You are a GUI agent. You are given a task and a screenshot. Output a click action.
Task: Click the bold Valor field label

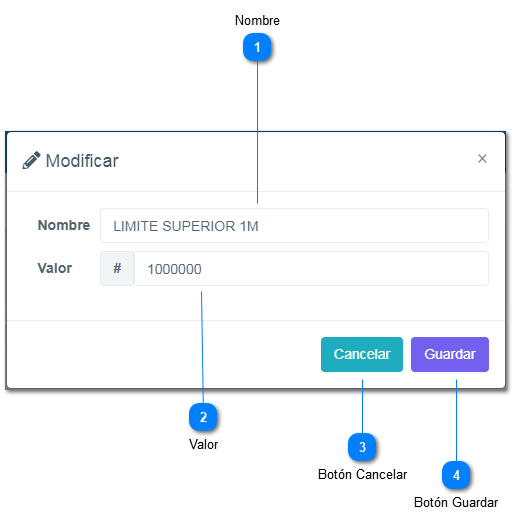click(55, 268)
